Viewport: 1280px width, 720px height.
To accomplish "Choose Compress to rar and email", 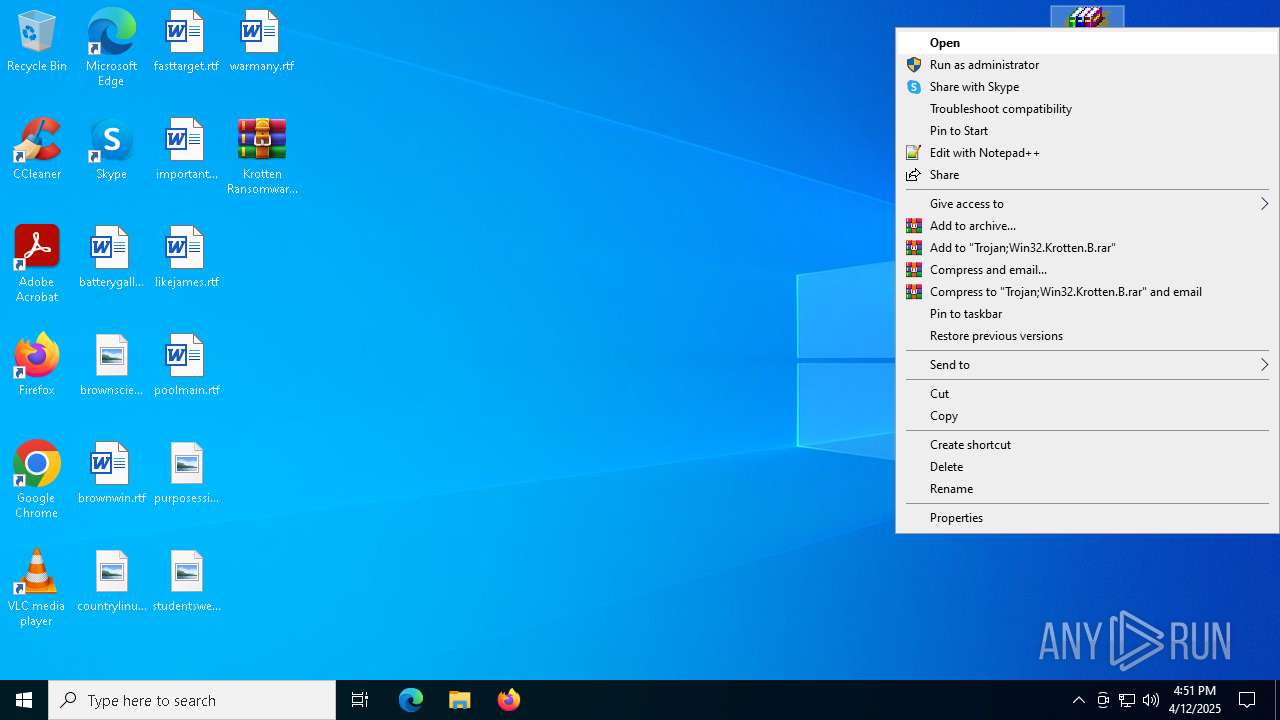I will pyautogui.click(x=1087, y=292).
